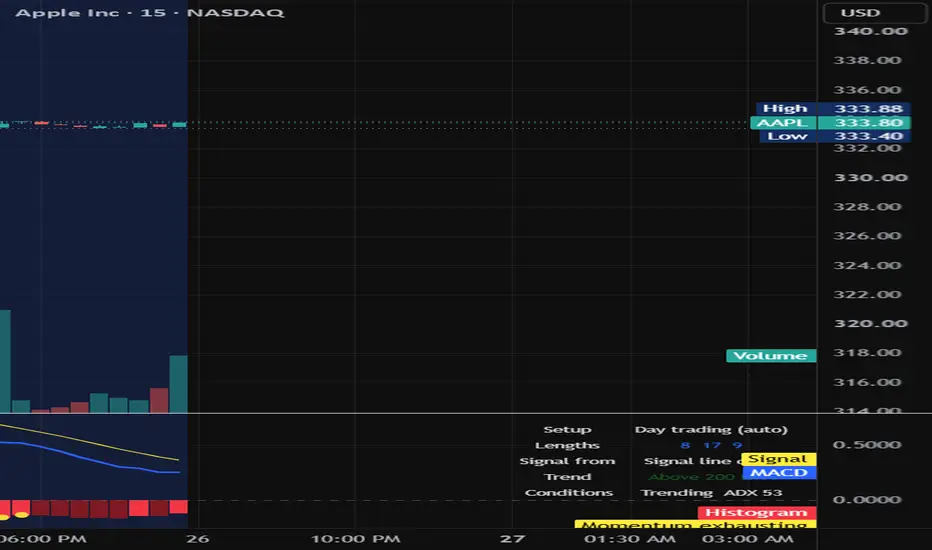Click the 320.00 price axis value
Viewport: 932px width, 550px height.
coord(871,323)
